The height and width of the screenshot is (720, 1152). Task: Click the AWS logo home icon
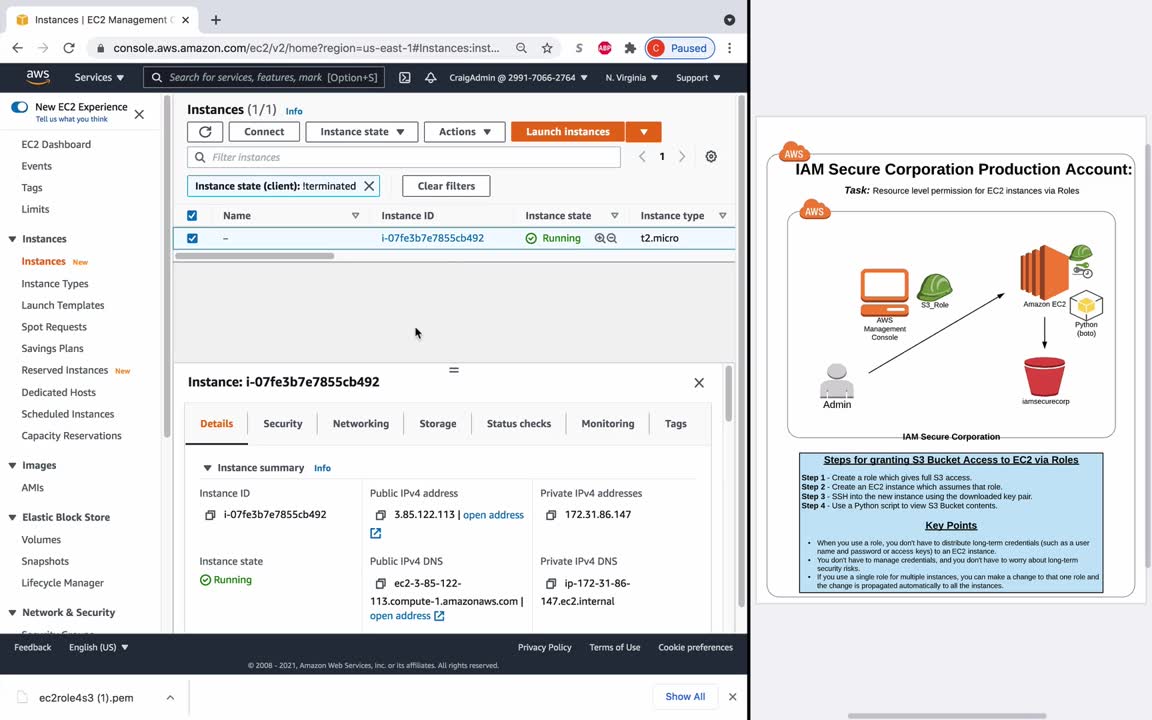point(37,77)
